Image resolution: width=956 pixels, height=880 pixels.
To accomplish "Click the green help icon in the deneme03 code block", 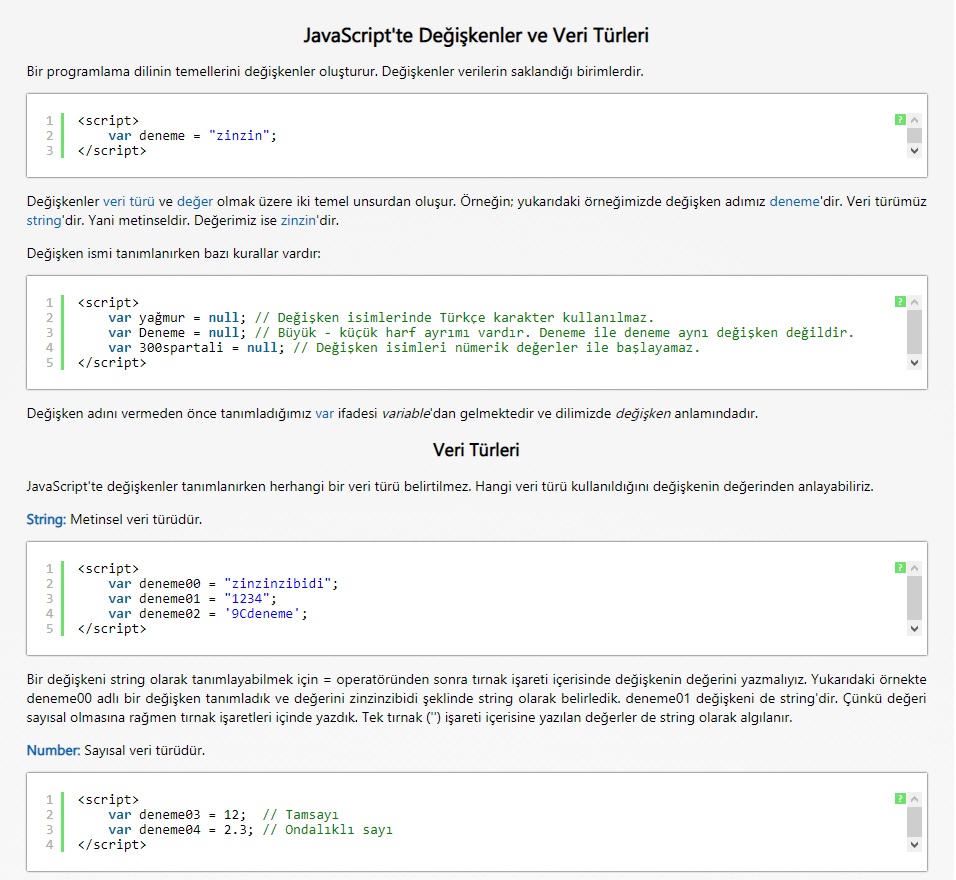I will [x=900, y=798].
